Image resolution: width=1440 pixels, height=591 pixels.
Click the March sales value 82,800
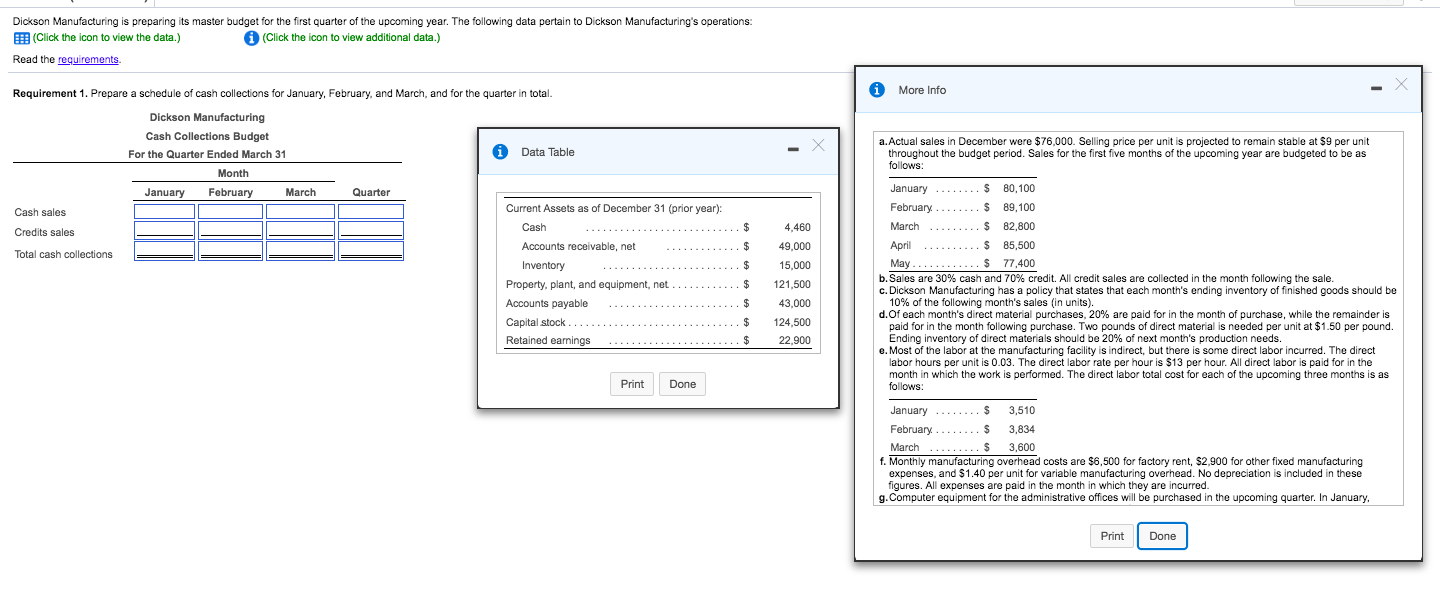1019,226
